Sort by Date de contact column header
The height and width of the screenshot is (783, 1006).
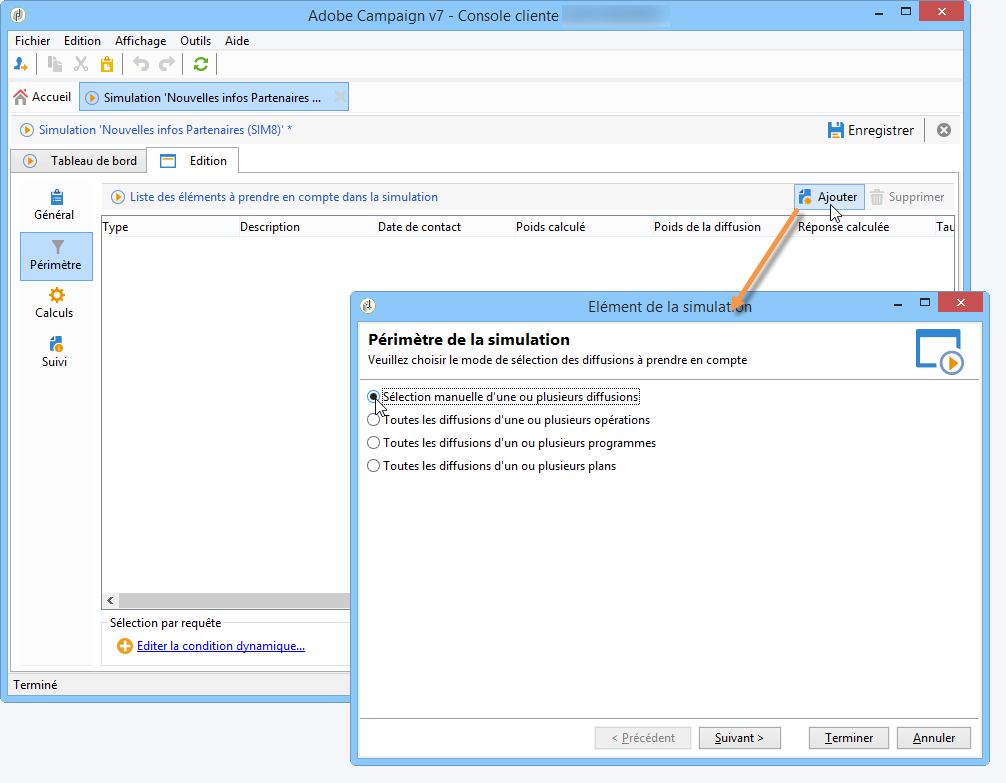point(445,227)
